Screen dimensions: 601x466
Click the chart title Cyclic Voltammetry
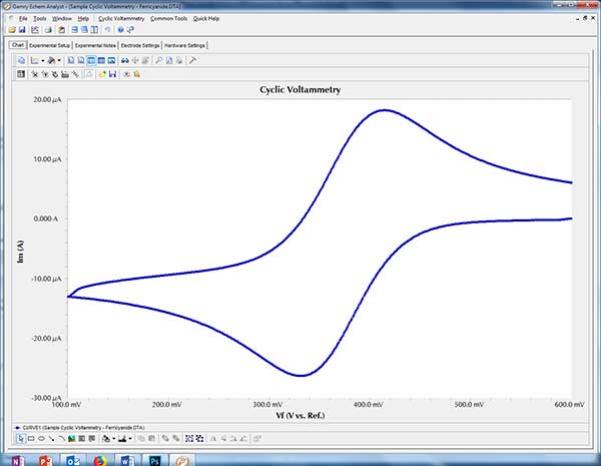(300, 90)
